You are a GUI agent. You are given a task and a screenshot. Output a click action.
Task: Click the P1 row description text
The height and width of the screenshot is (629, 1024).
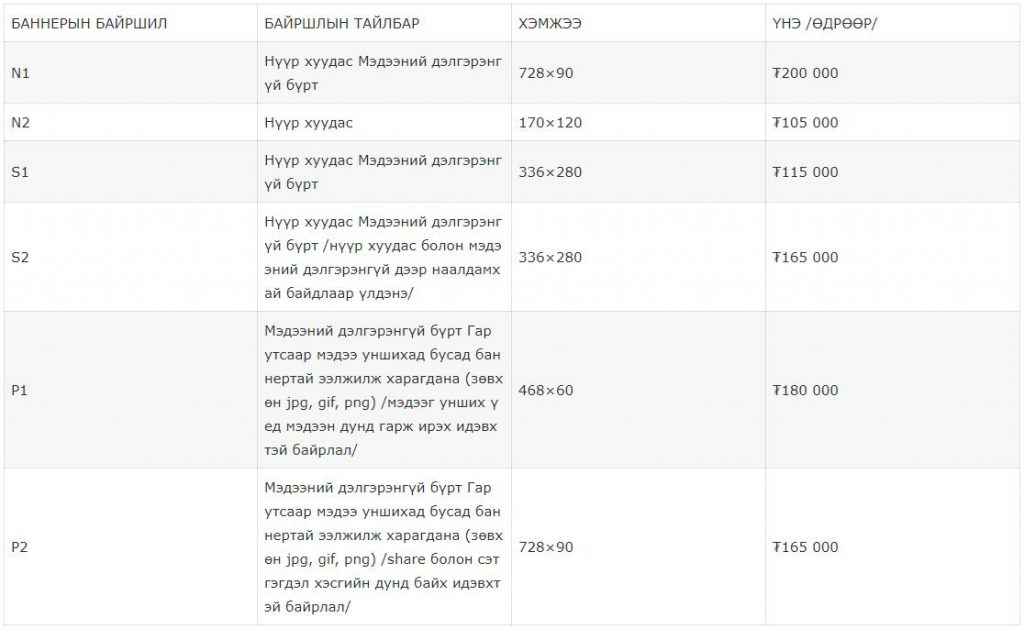click(x=383, y=391)
